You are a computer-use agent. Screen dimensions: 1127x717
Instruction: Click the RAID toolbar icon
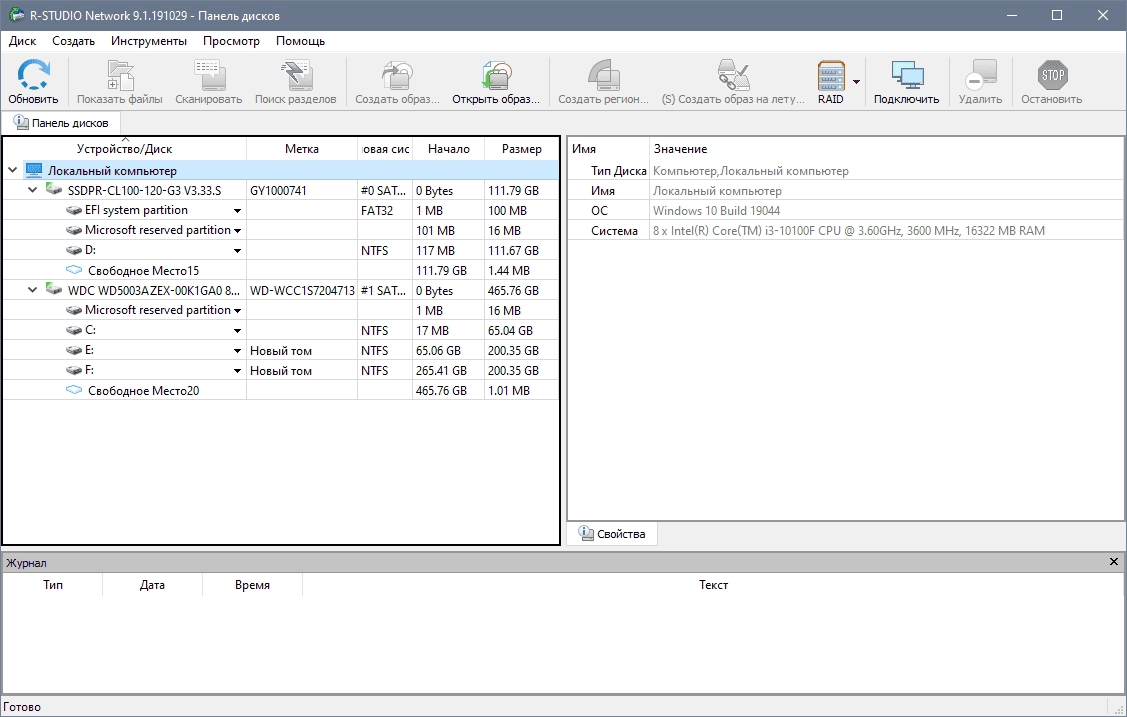coord(831,75)
